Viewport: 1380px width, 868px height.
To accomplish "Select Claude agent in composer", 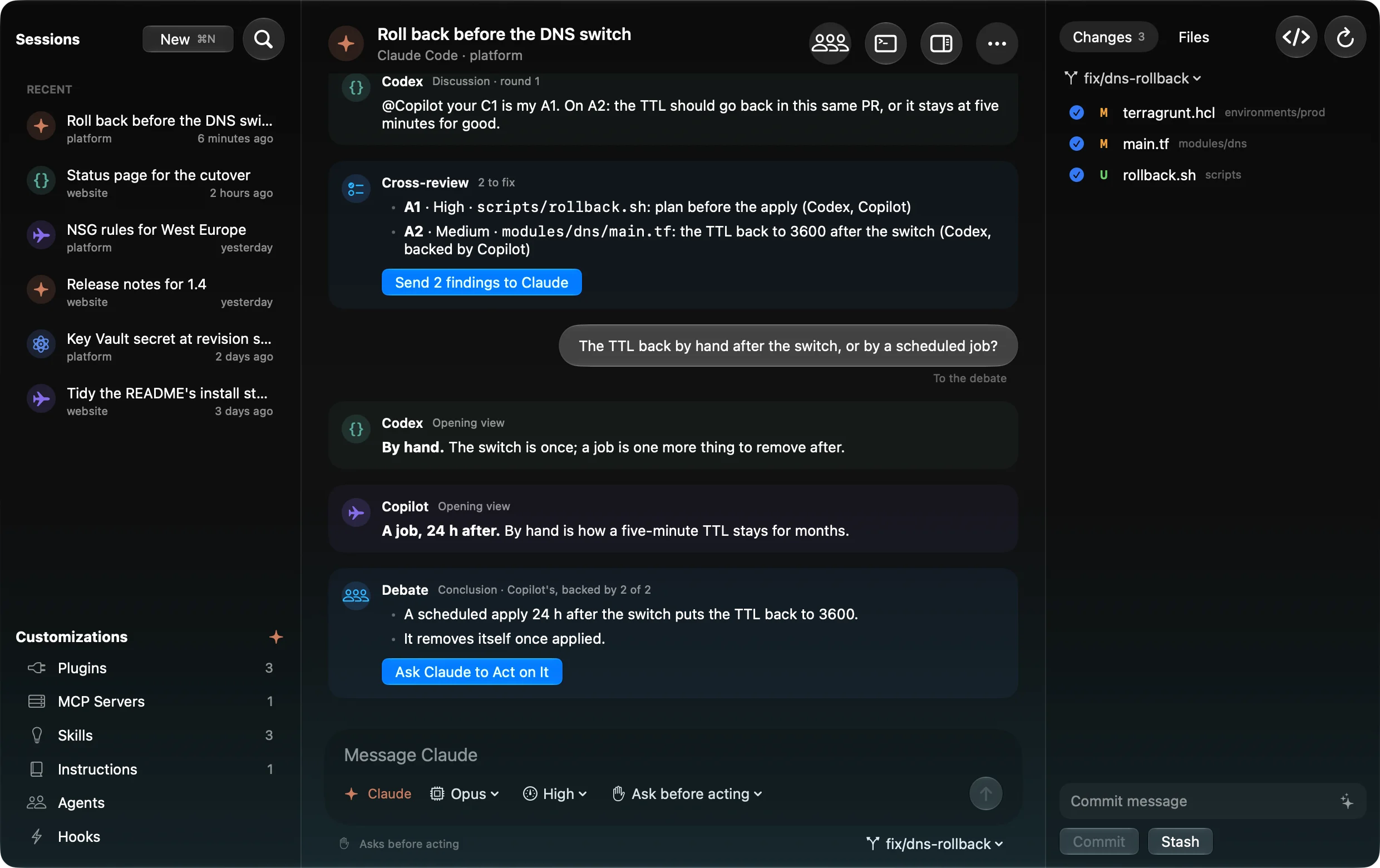I will point(378,793).
